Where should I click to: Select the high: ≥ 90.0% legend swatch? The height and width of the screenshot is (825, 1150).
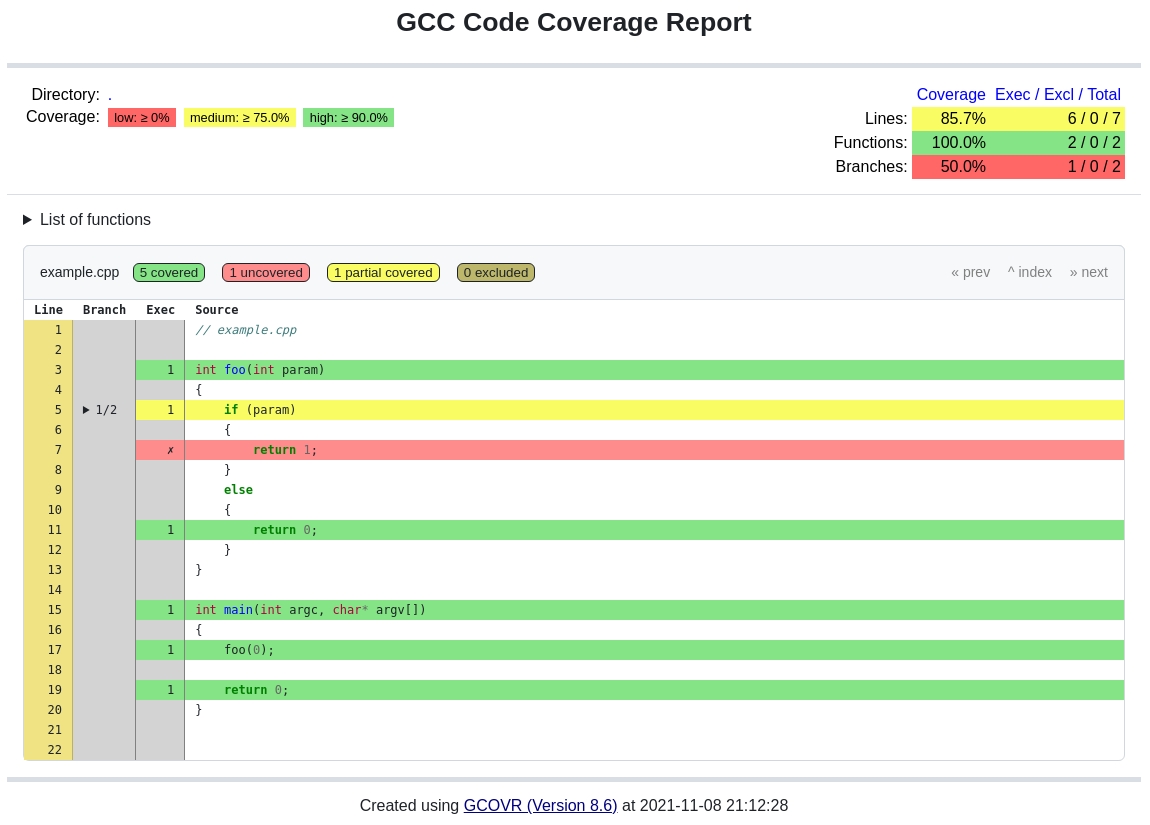[348, 117]
